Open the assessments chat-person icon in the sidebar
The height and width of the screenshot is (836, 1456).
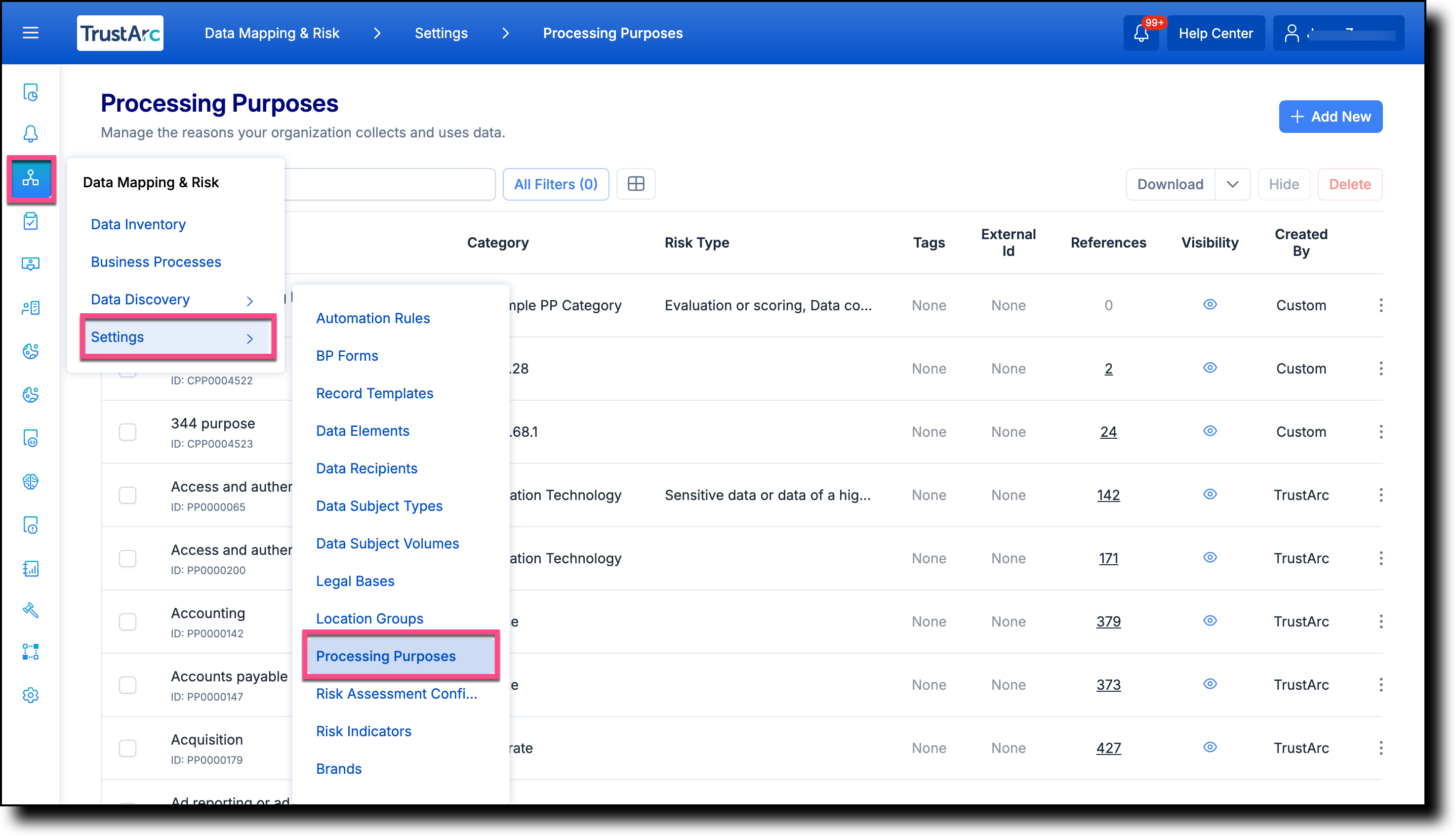tap(31, 264)
